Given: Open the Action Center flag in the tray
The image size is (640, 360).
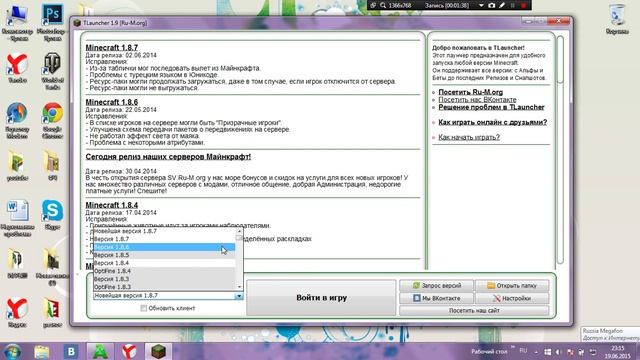Looking at the screenshot, I should (570, 352).
